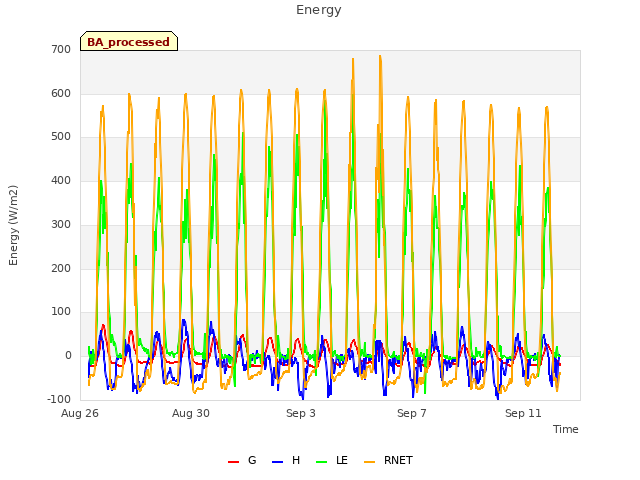Click the 0 y-axis tick label
640x480 pixels.
68,356
